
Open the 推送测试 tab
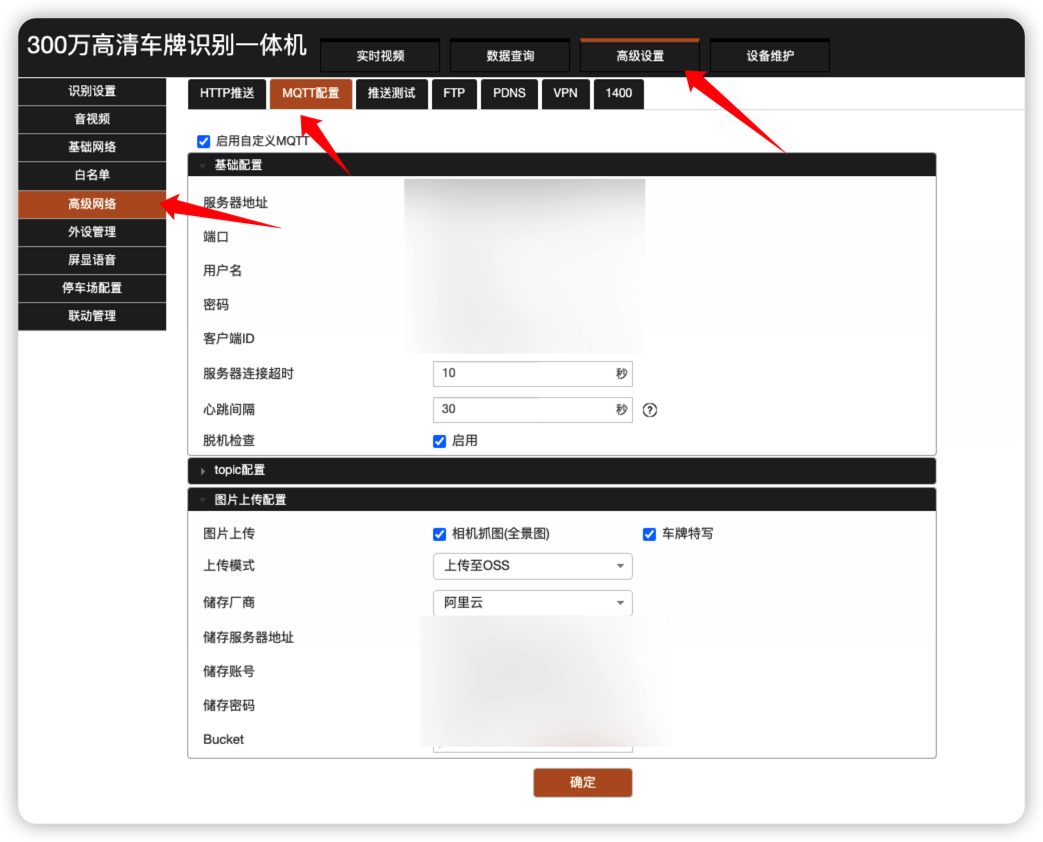[391, 94]
